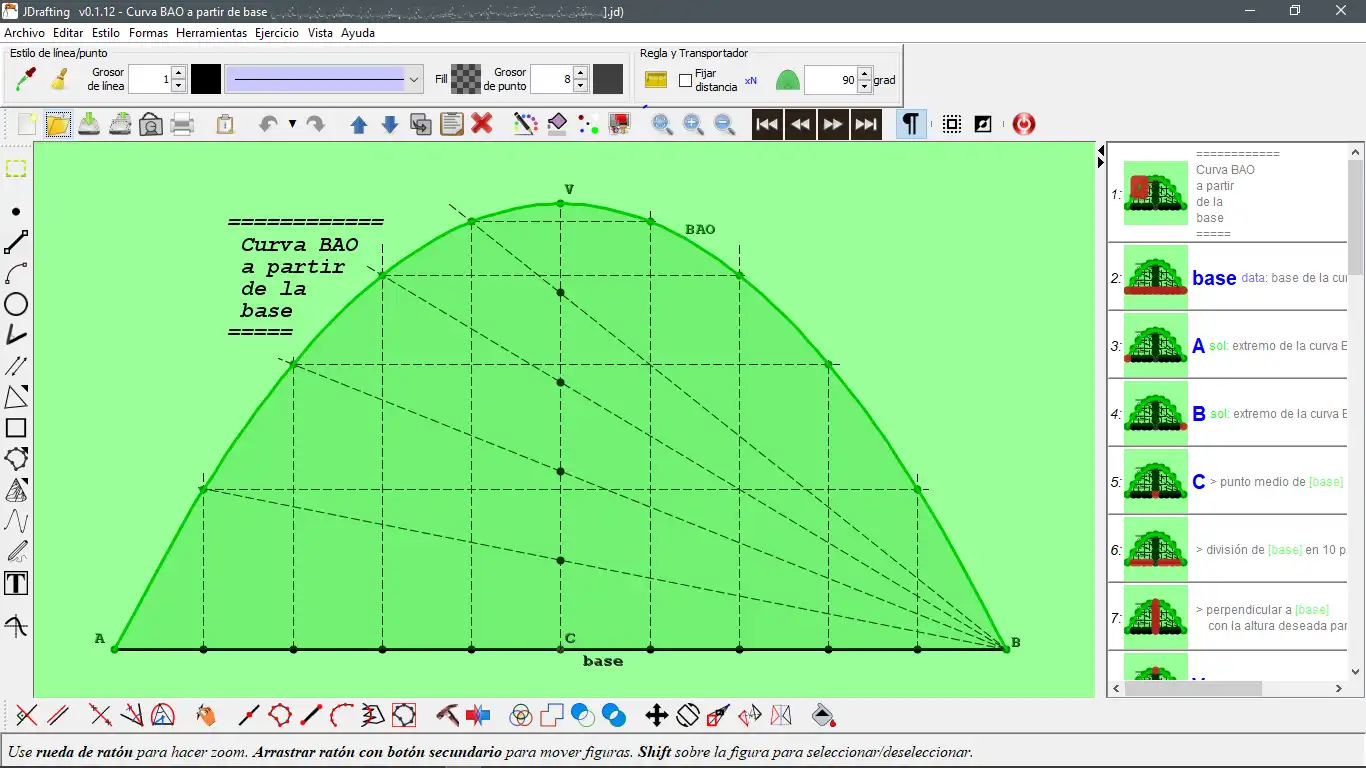
Task: Click the black line color swatch
Action: pos(206,79)
